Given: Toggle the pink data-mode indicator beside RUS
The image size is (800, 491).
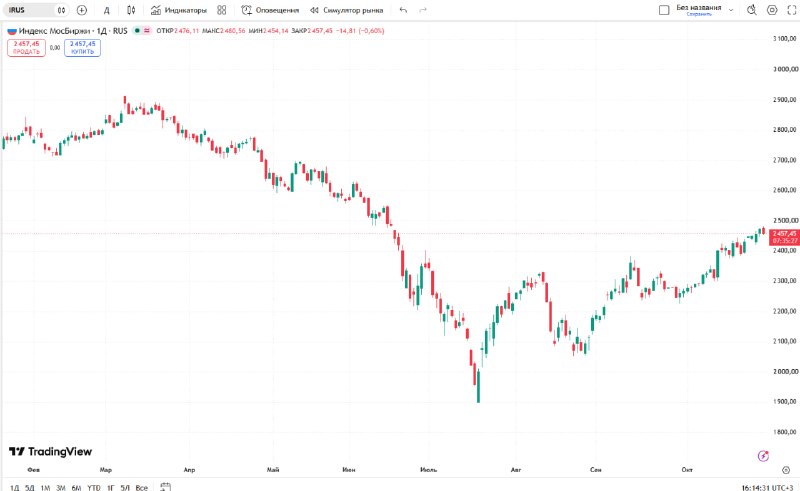Looking at the screenshot, I should tap(147, 31).
